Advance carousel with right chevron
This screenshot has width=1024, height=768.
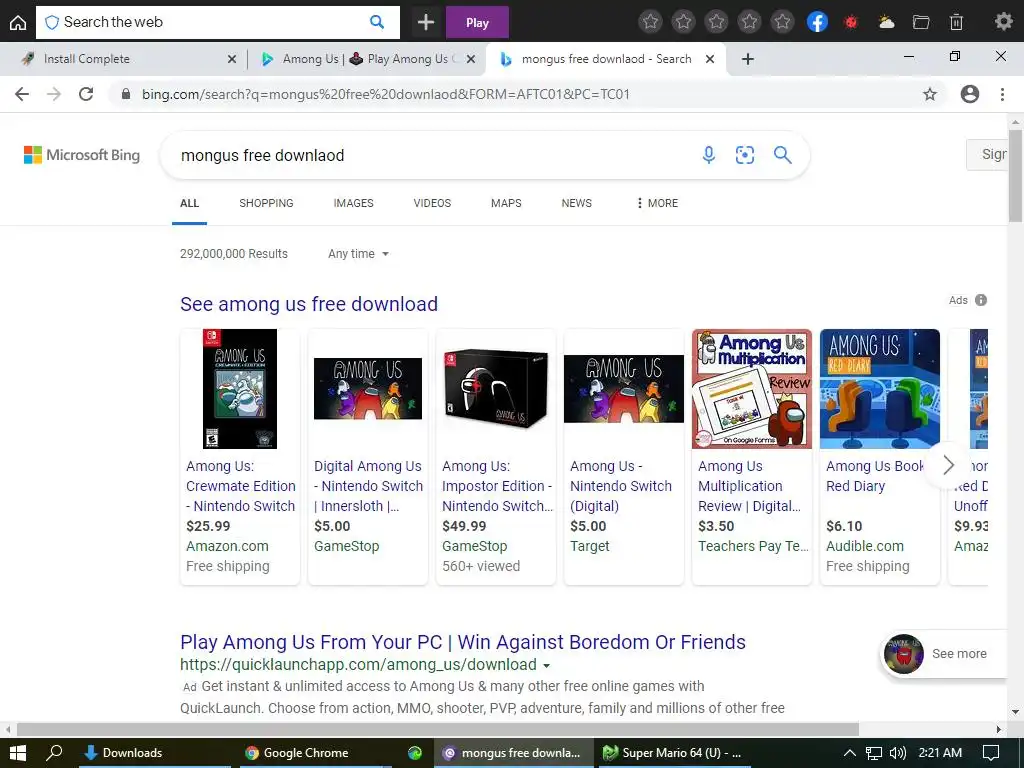(x=948, y=465)
